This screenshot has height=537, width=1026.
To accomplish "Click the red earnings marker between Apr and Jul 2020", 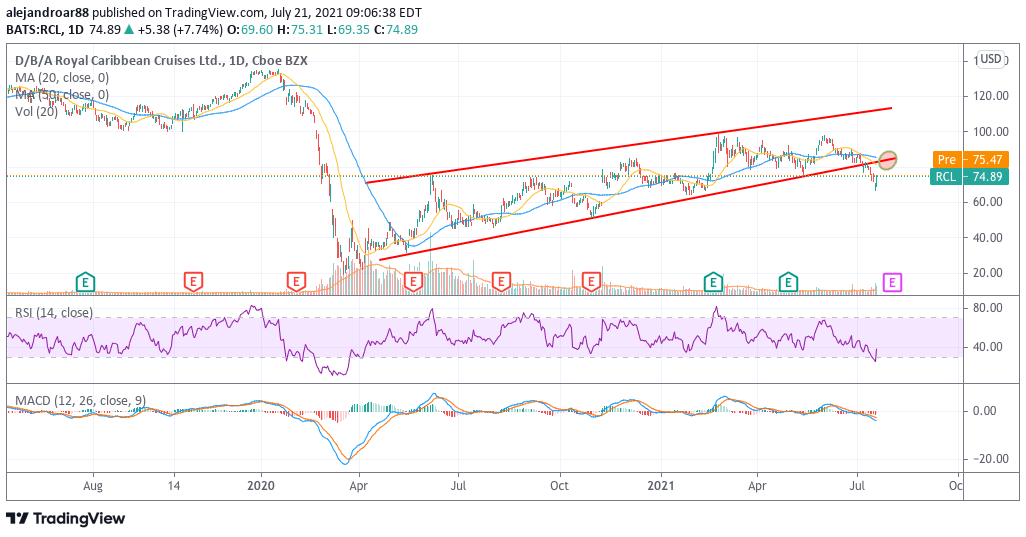I will 412,283.
